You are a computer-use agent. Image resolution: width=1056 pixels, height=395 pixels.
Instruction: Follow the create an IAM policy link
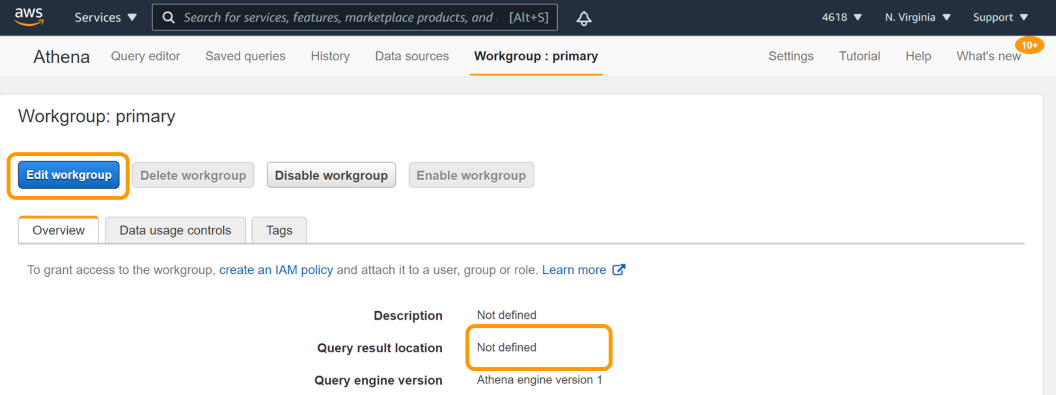[x=276, y=270]
